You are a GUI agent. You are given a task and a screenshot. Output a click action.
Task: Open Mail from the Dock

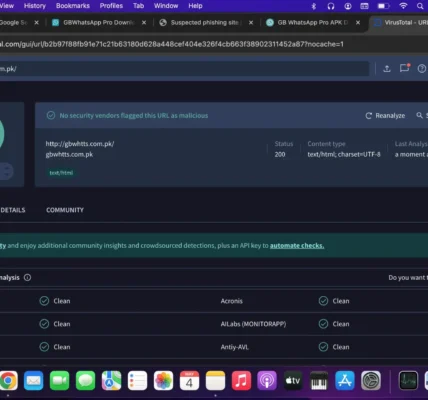click(x=34, y=380)
